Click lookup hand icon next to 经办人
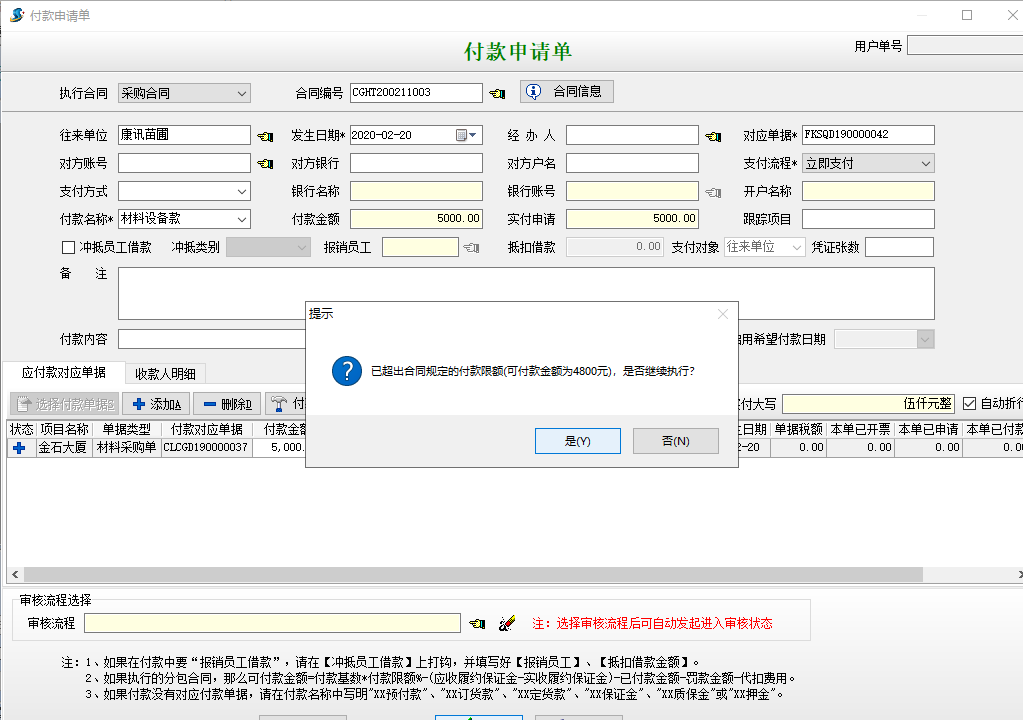1023x720 pixels. coord(713,136)
